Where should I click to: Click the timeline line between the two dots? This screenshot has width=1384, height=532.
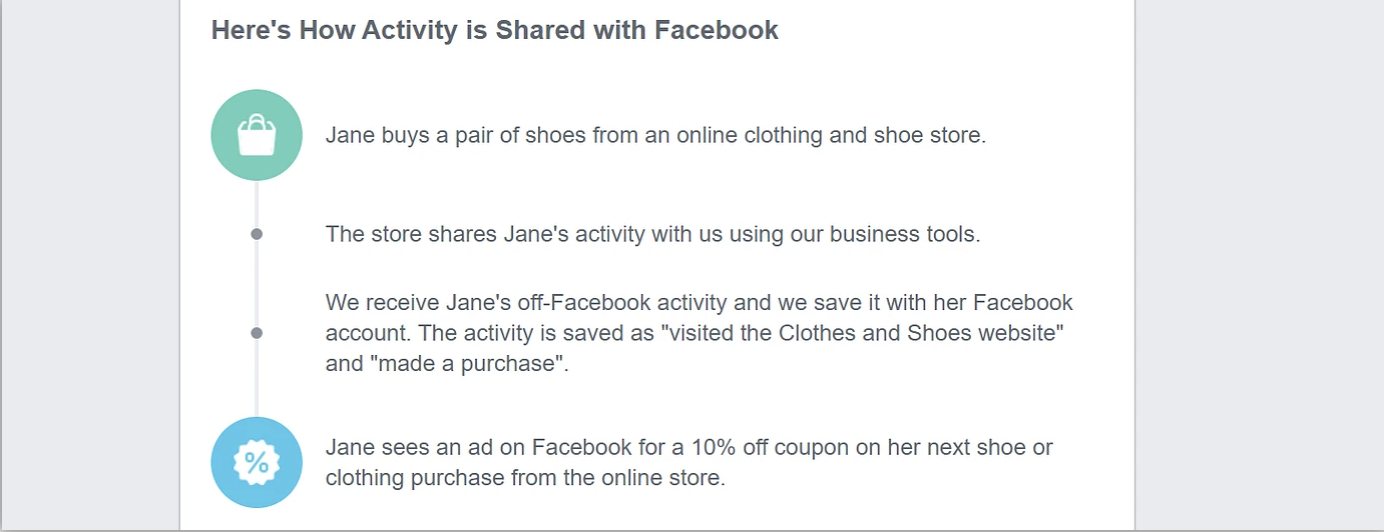(256, 284)
